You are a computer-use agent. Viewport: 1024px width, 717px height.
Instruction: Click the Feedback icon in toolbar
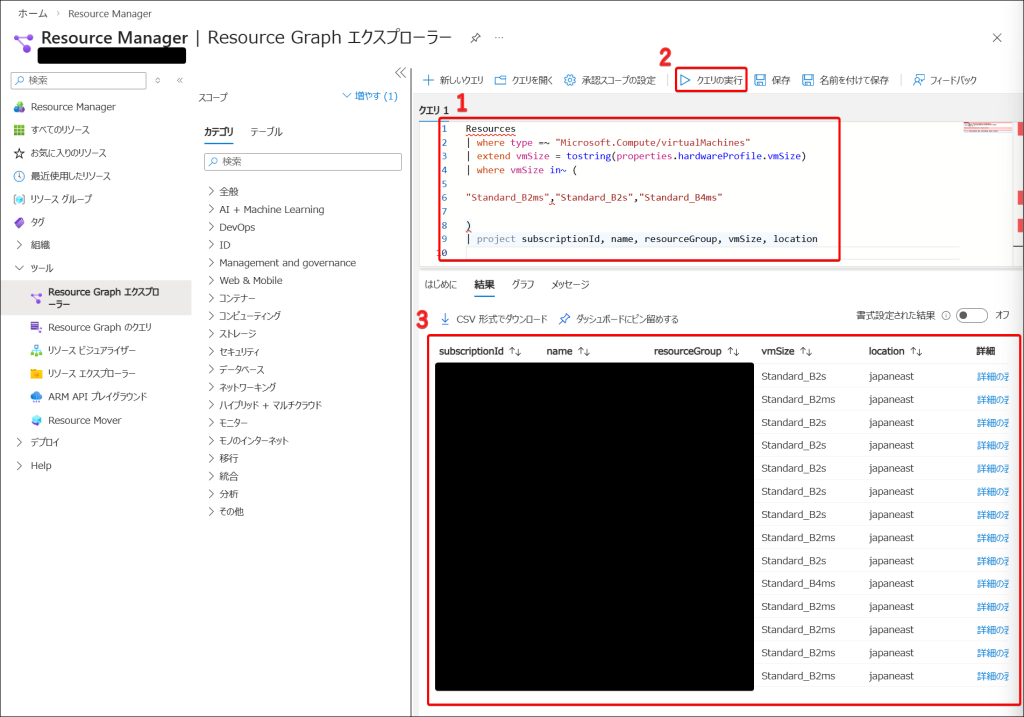919,80
